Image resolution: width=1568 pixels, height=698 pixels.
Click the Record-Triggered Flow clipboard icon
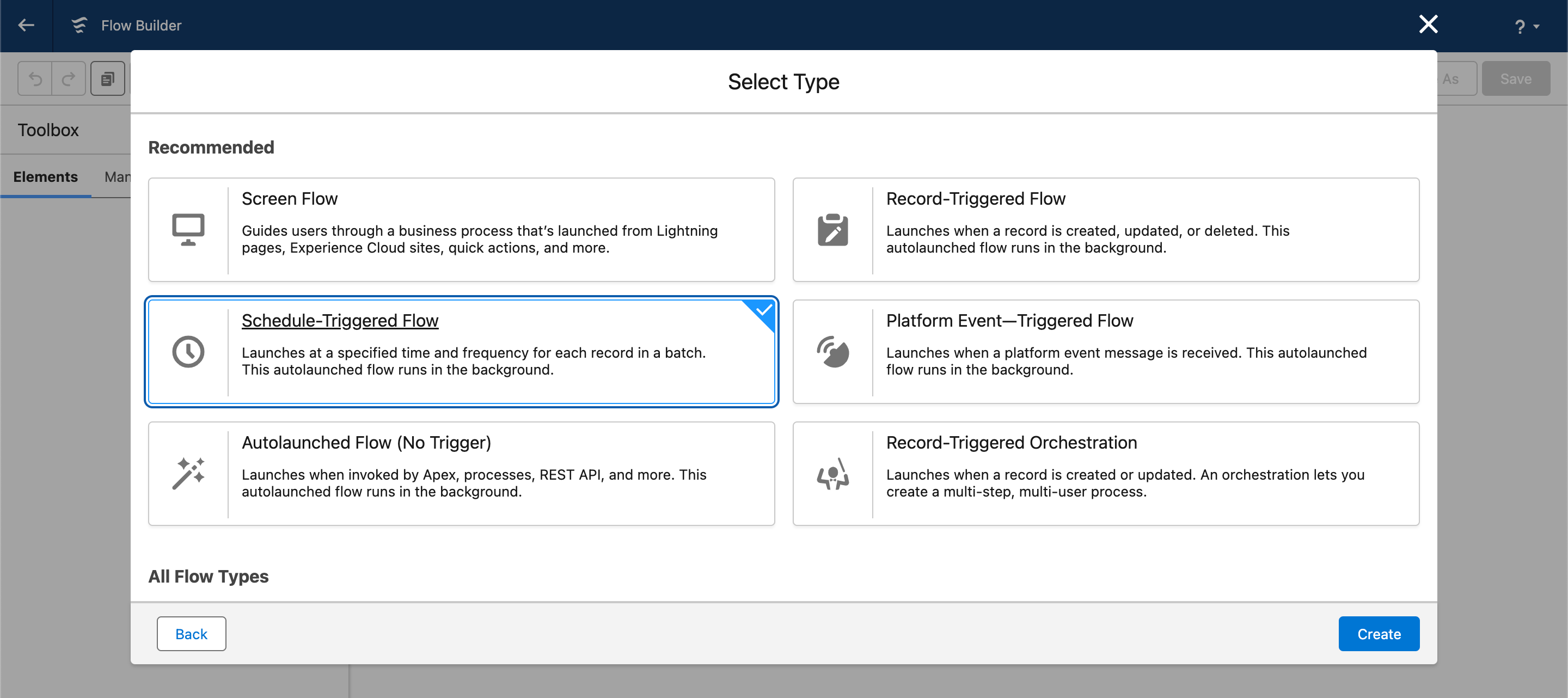click(832, 229)
